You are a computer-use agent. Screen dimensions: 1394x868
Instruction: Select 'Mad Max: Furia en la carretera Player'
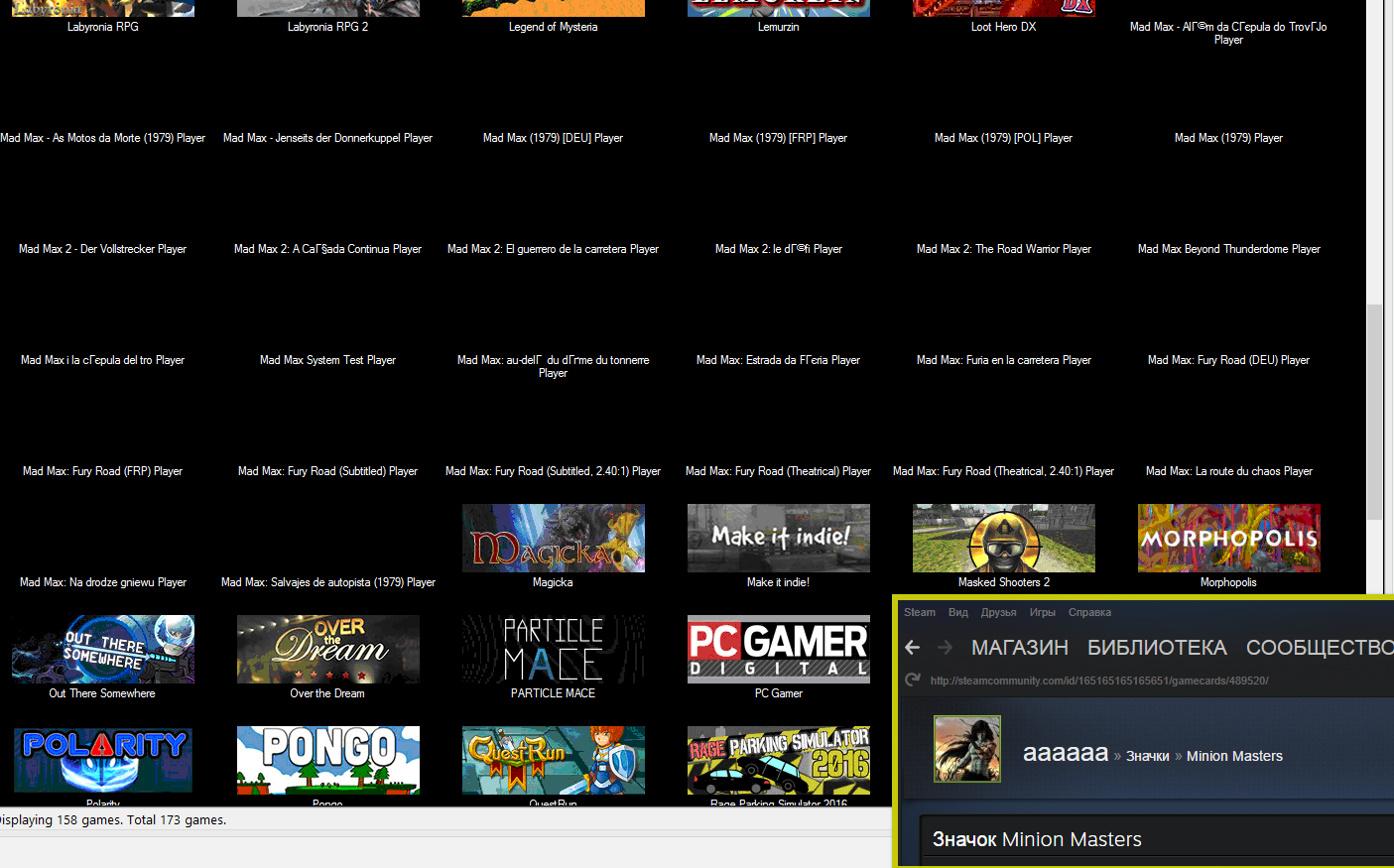(1003, 360)
